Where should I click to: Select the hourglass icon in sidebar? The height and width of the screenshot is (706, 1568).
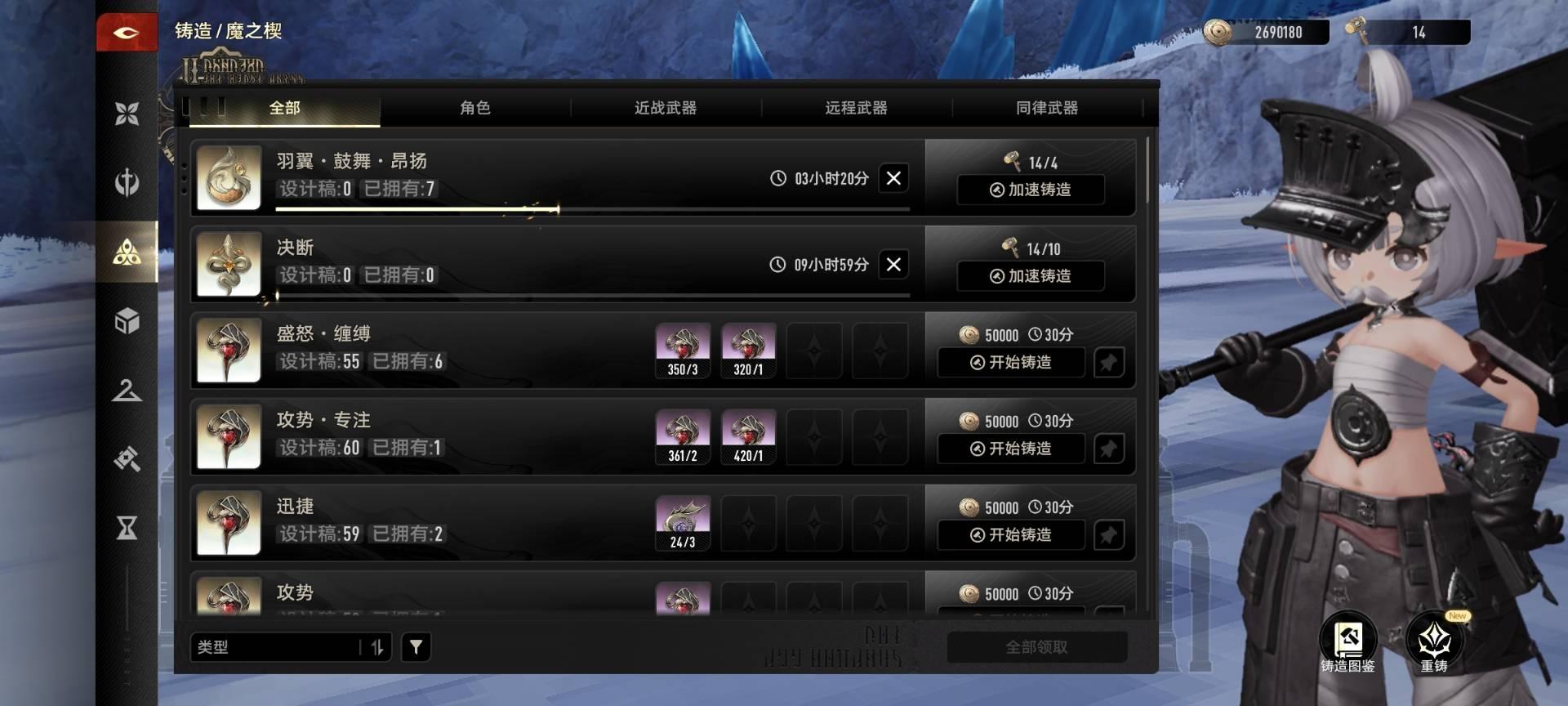127,528
